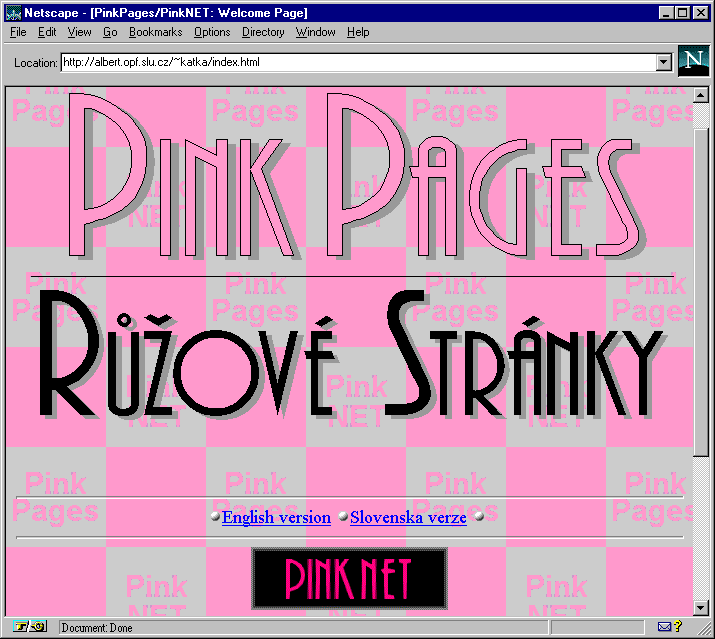Open the Go menu
The image size is (715, 639).
110,32
